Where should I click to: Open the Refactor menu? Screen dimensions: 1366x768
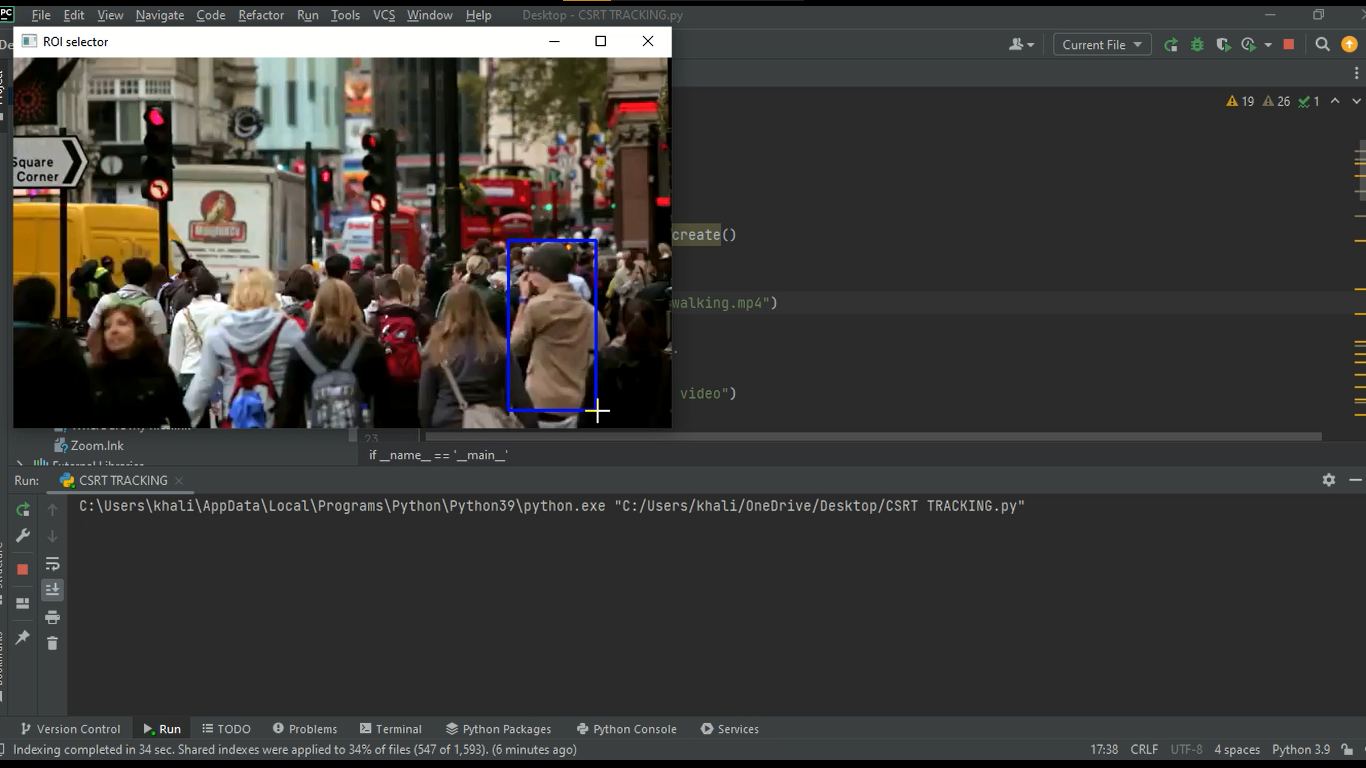click(260, 15)
